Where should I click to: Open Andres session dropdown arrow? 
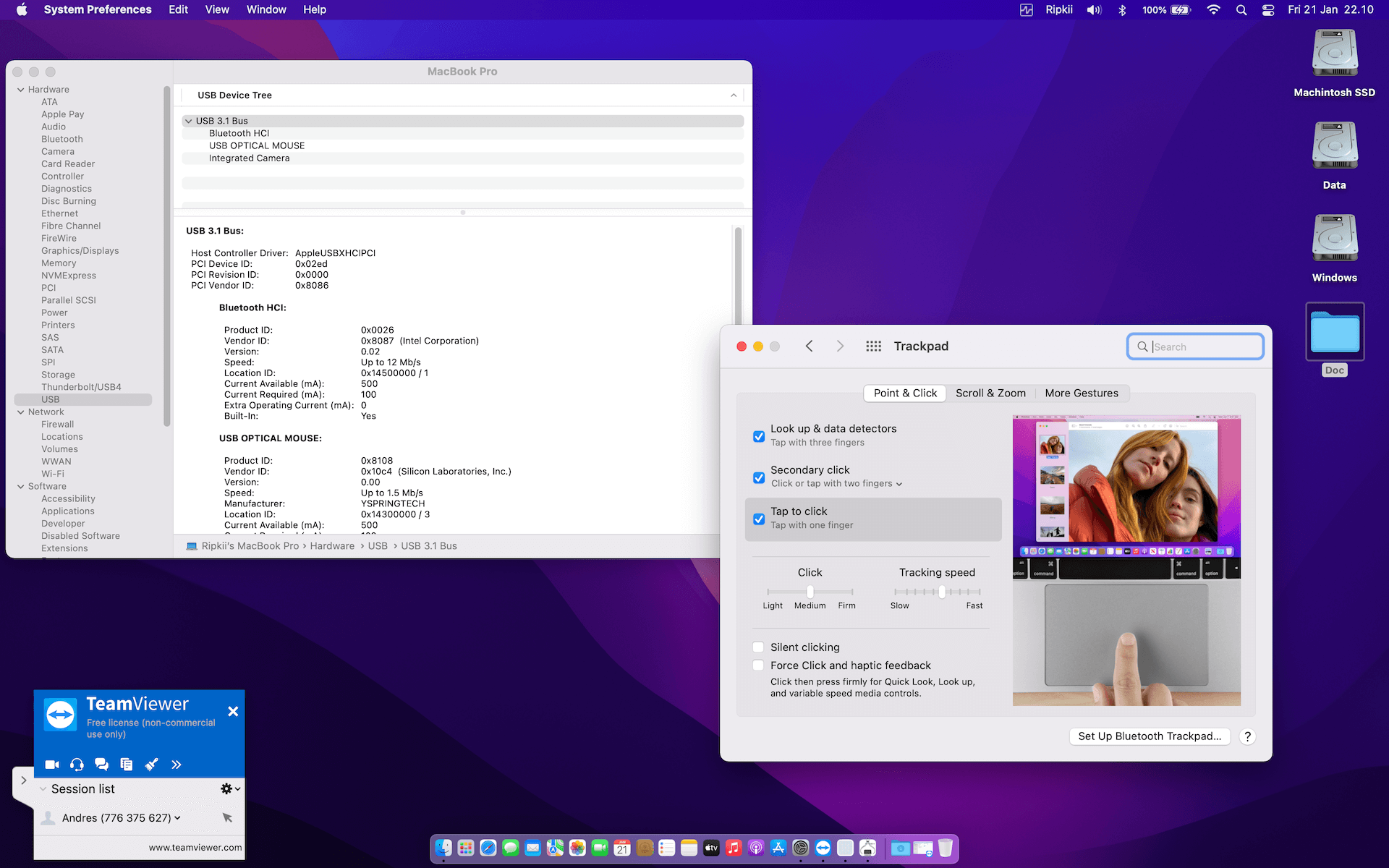tap(178, 818)
